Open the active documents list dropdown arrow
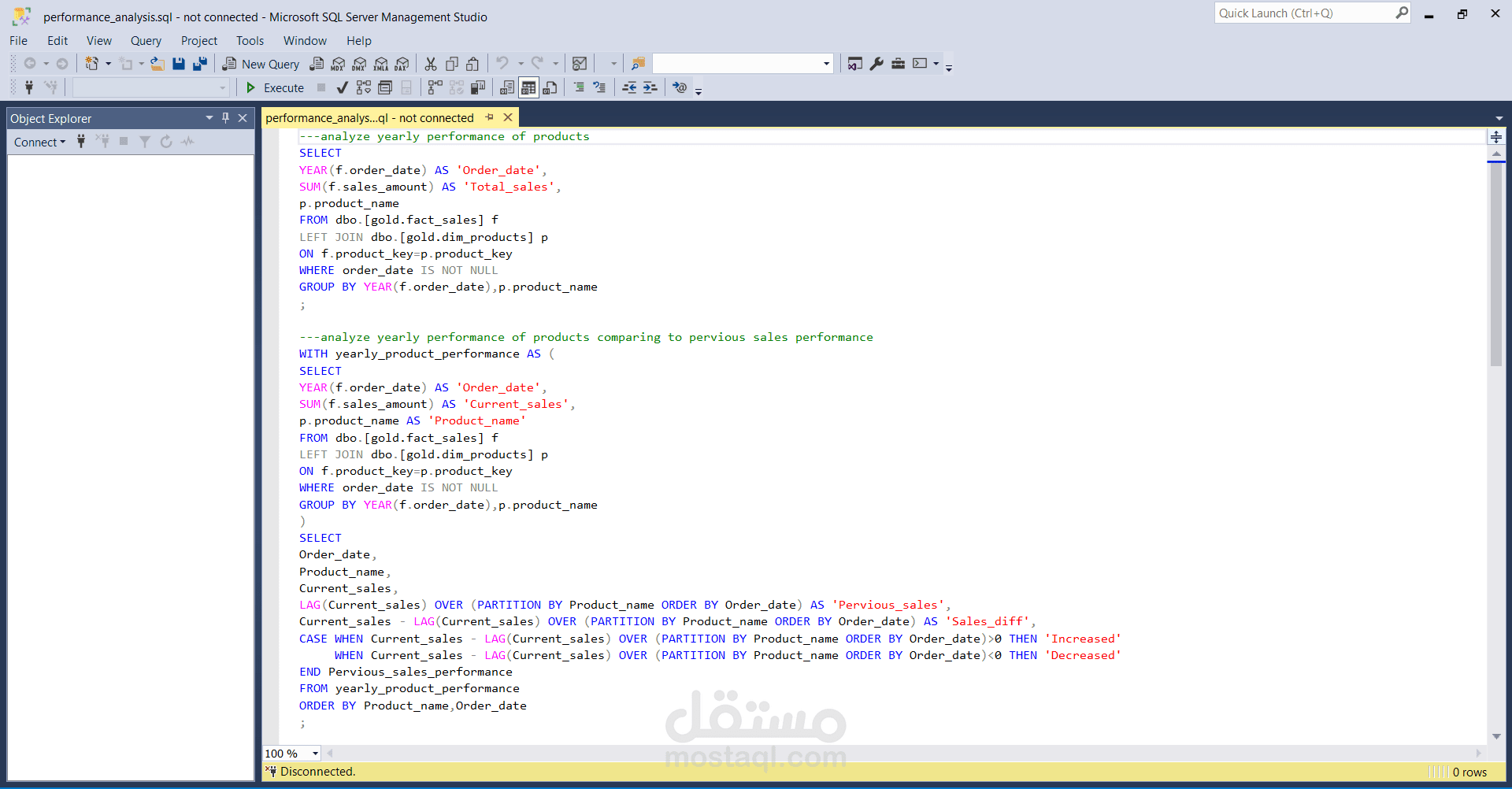 coord(1499,118)
